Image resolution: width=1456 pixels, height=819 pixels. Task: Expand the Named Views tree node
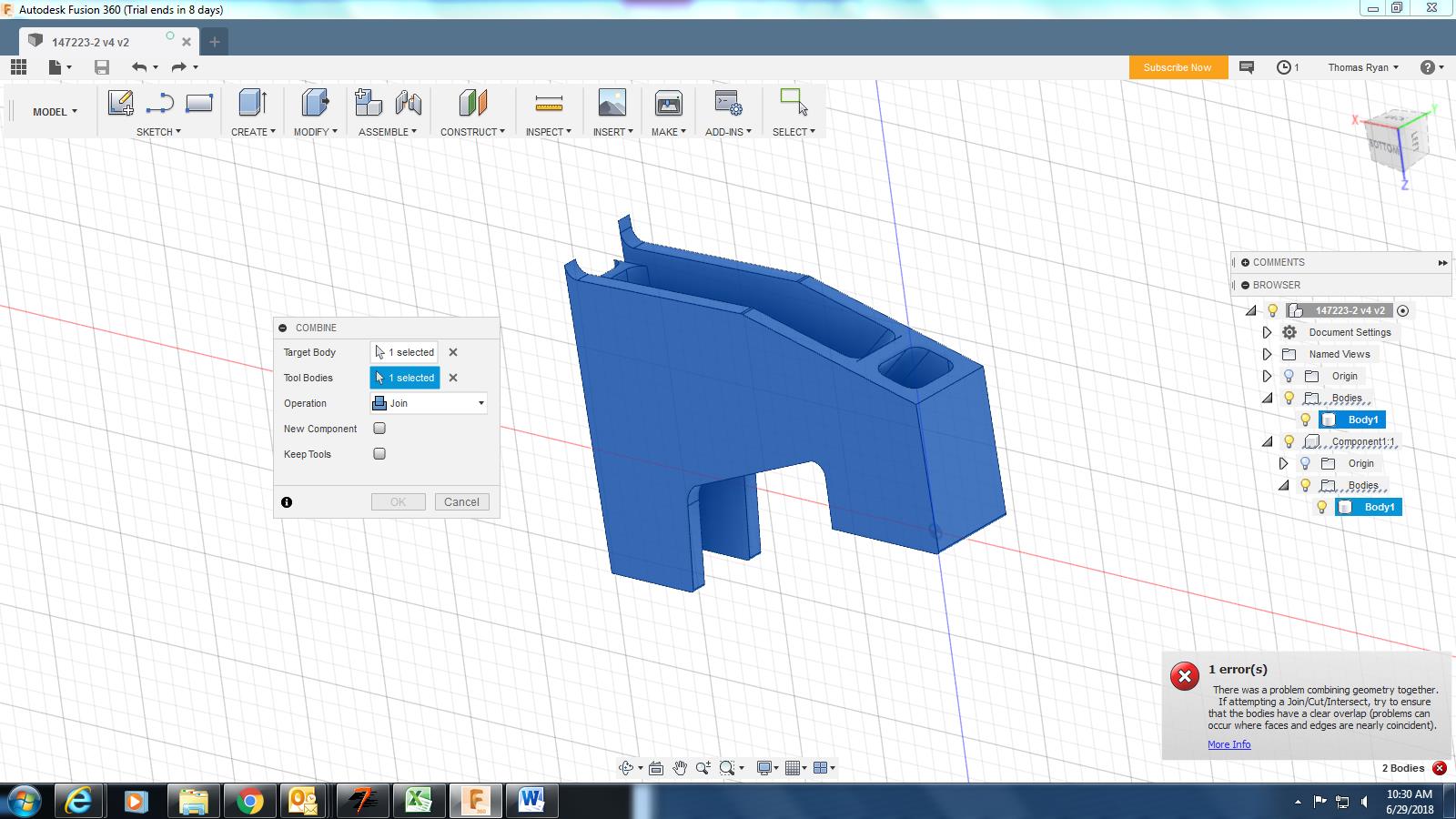(x=1267, y=354)
